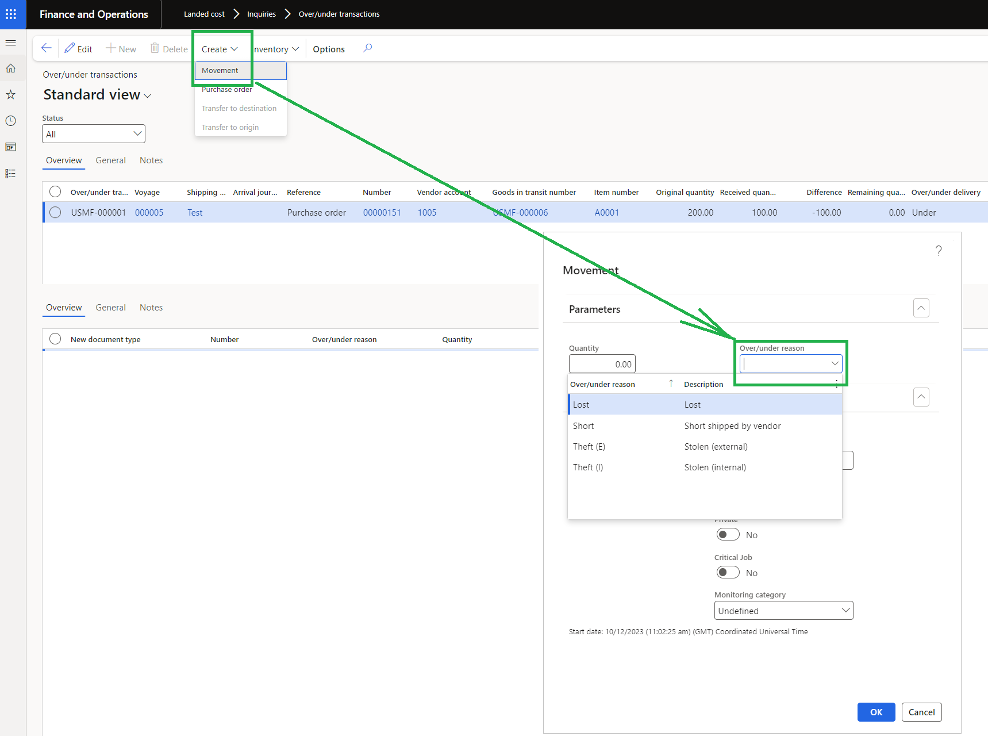The height and width of the screenshot is (737, 989).
Task: Open the Status dropdown set to All
Action: [x=94, y=133]
